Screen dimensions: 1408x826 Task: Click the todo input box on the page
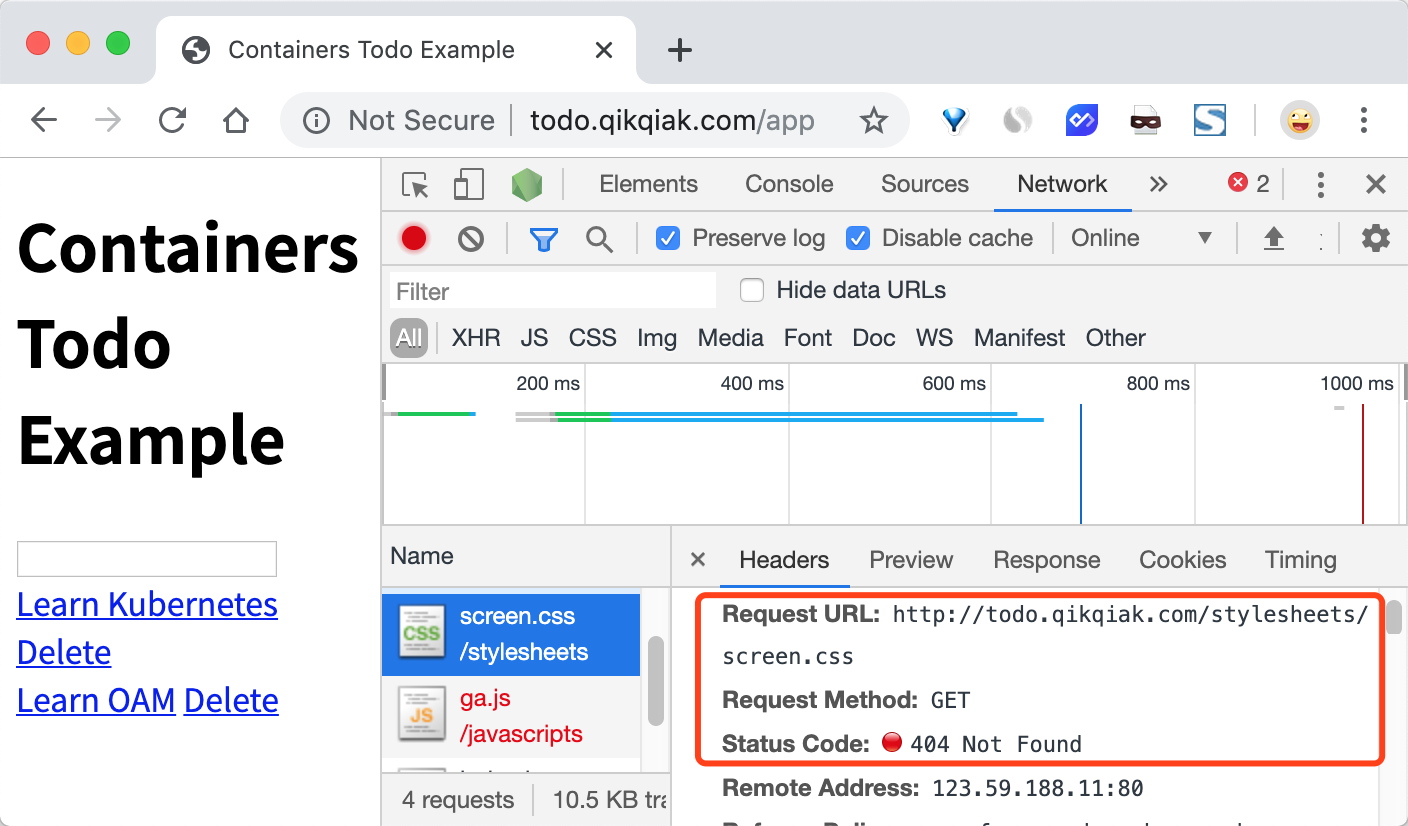147,559
